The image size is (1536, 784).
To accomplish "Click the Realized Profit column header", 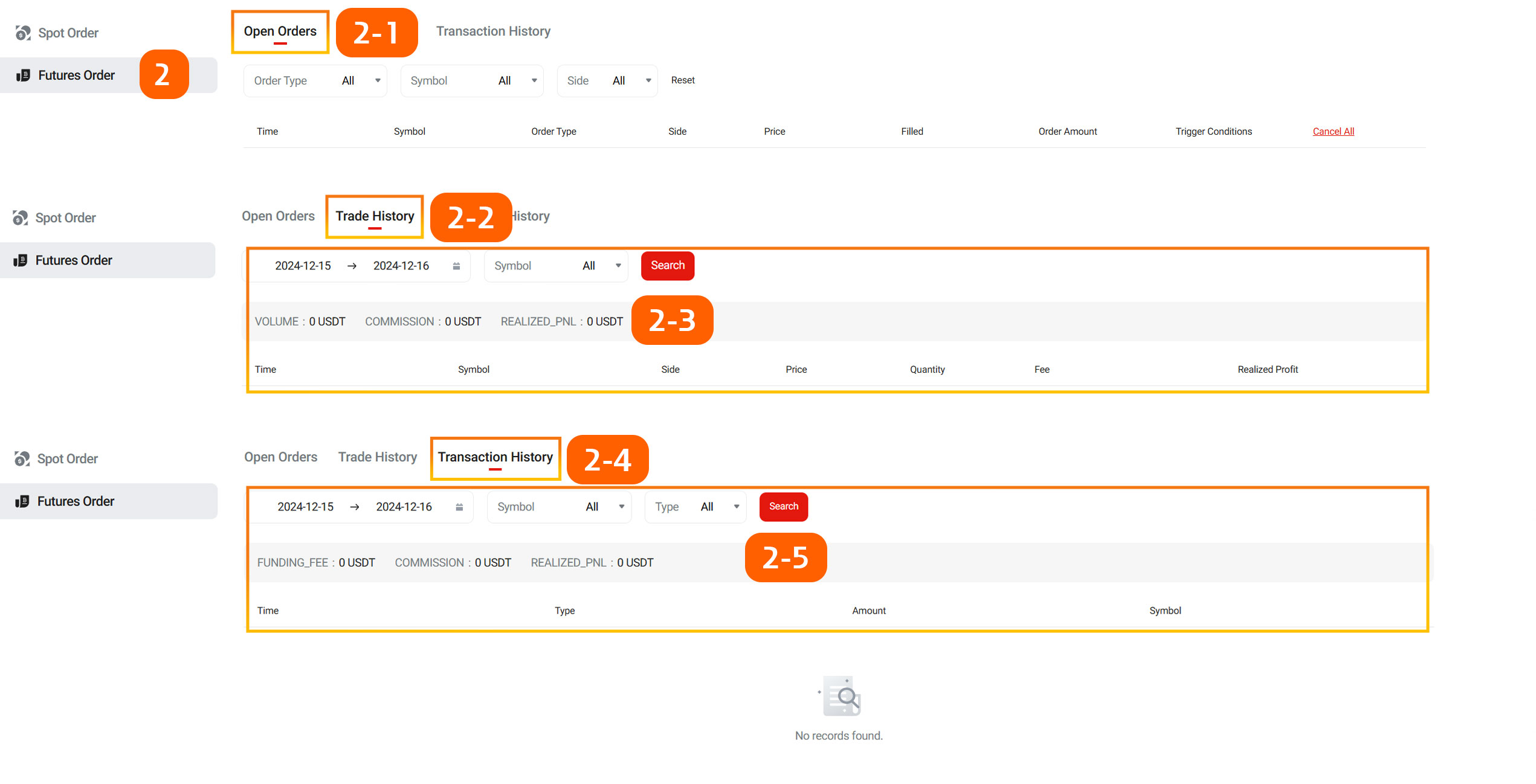I will (1268, 370).
